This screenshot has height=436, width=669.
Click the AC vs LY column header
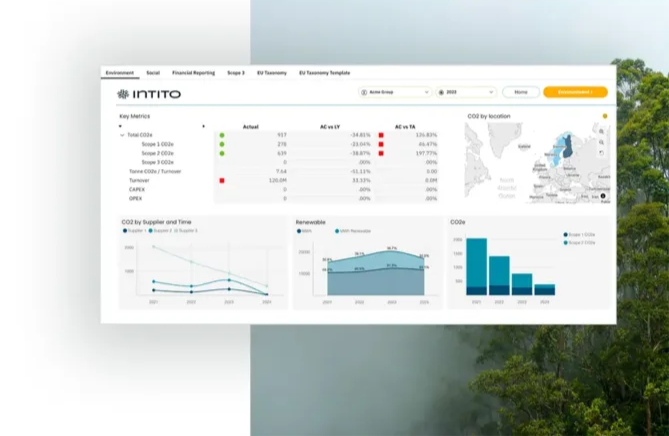(x=330, y=127)
